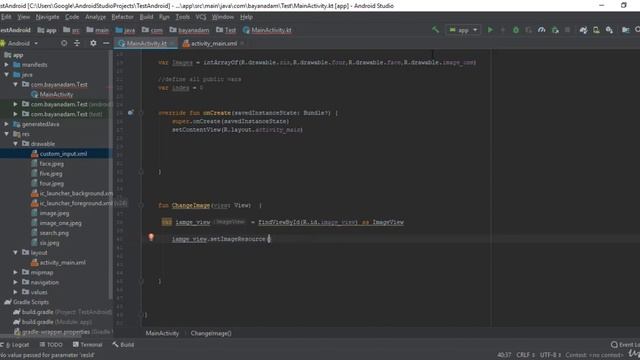Screen dimensions: 640x360
Task: Expand the values folder
Action: (16, 292)
